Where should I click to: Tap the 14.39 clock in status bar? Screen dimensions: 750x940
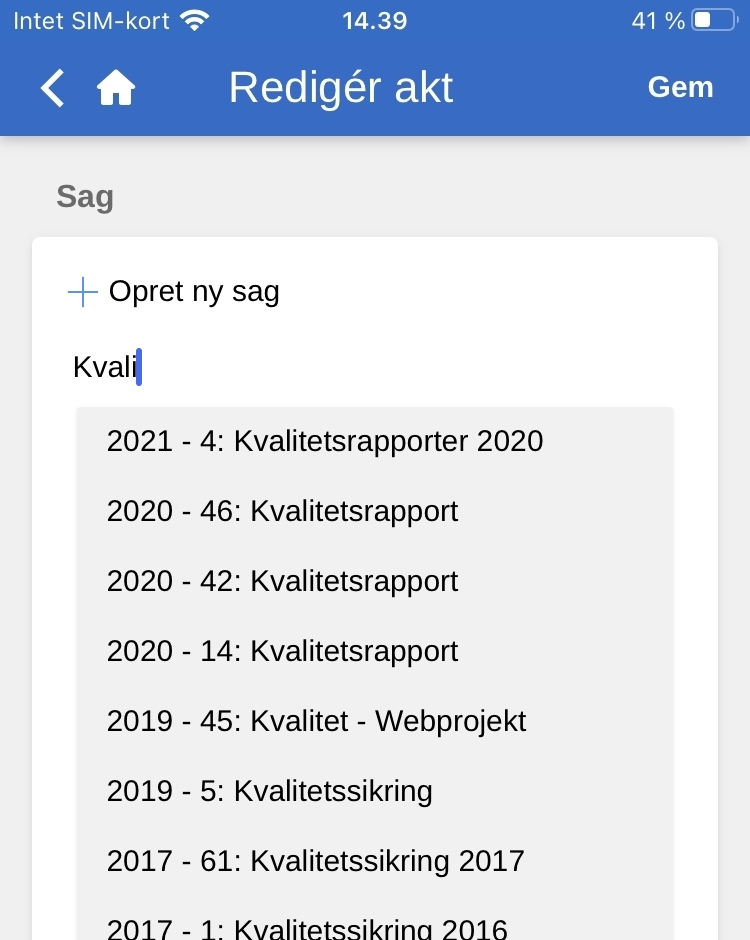click(374, 21)
